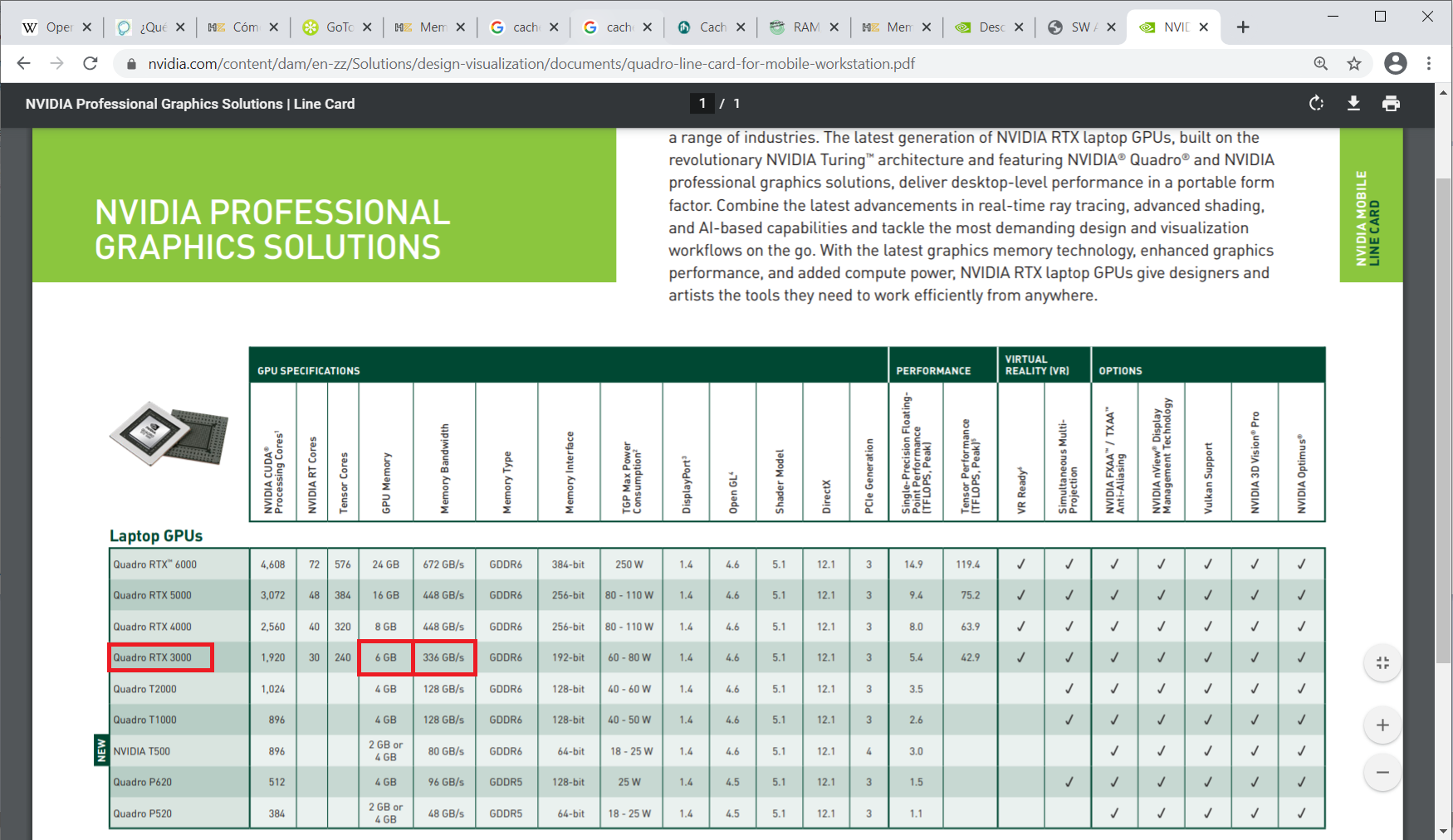Switch to the Desc tab

pos(982,27)
